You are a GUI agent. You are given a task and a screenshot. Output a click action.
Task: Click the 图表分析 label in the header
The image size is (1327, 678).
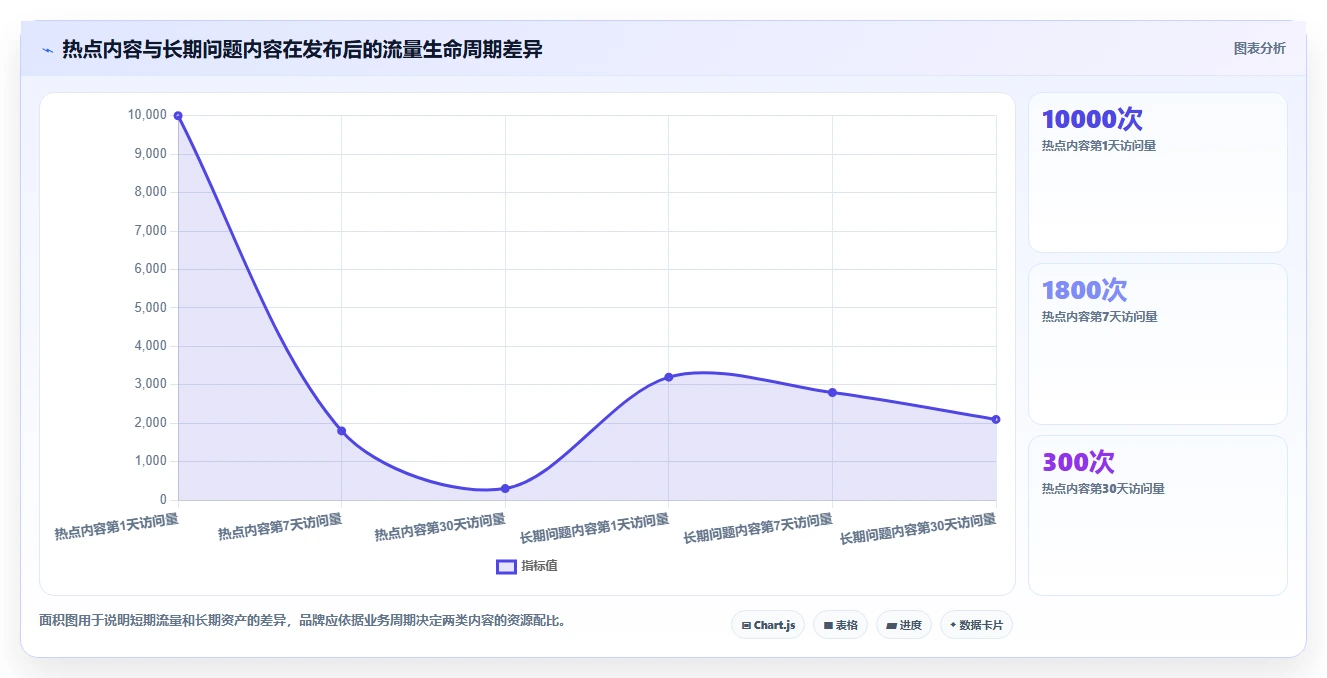[x=1260, y=48]
